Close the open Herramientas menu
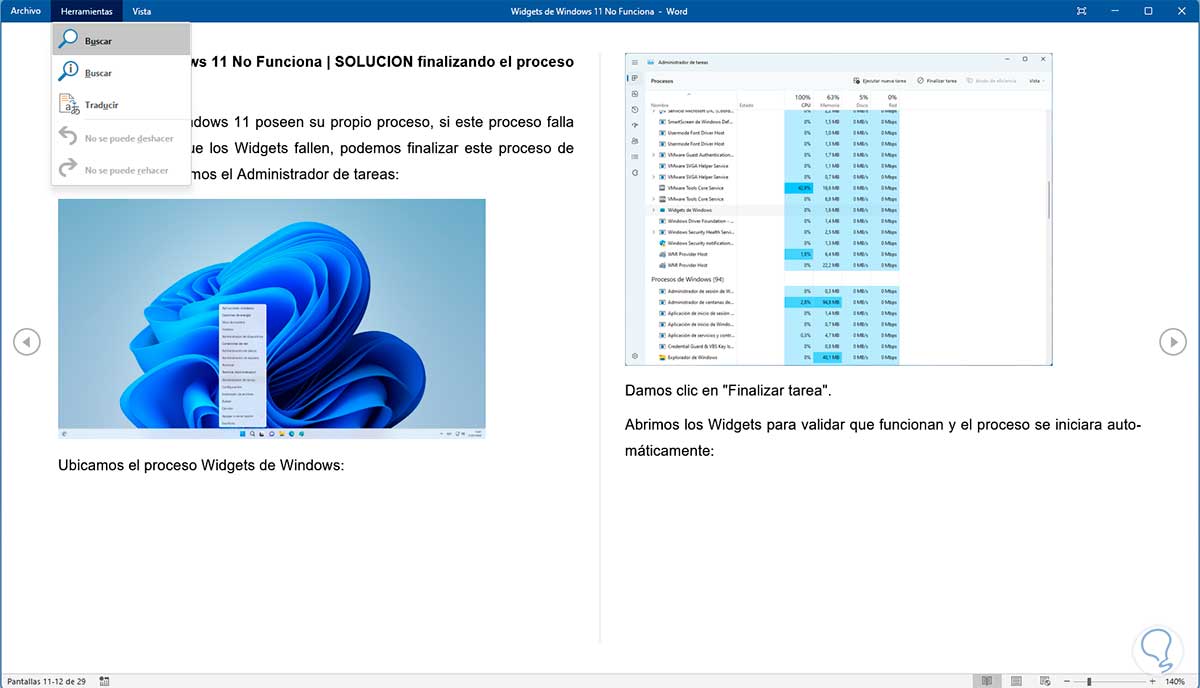Image resolution: width=1200 pixels, height=688 pixels. pos(86,11)
